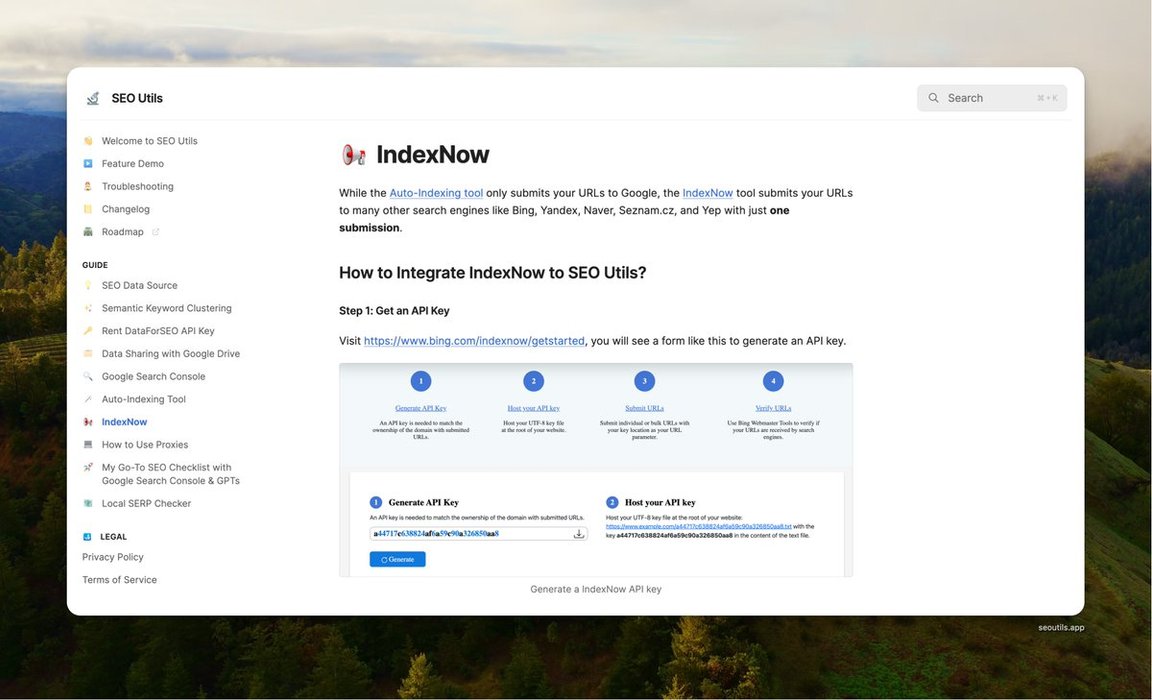Screen dimensions: 1152x700
Task: Select How to Use Proxies
Action: pyautogui.click(x=144, y=445)
